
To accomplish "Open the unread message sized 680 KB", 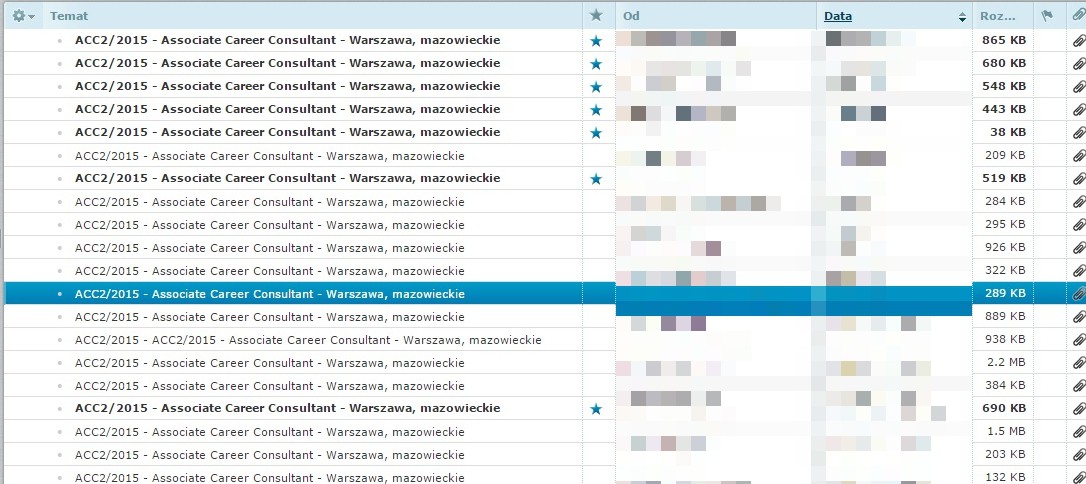I will point(287,63).
